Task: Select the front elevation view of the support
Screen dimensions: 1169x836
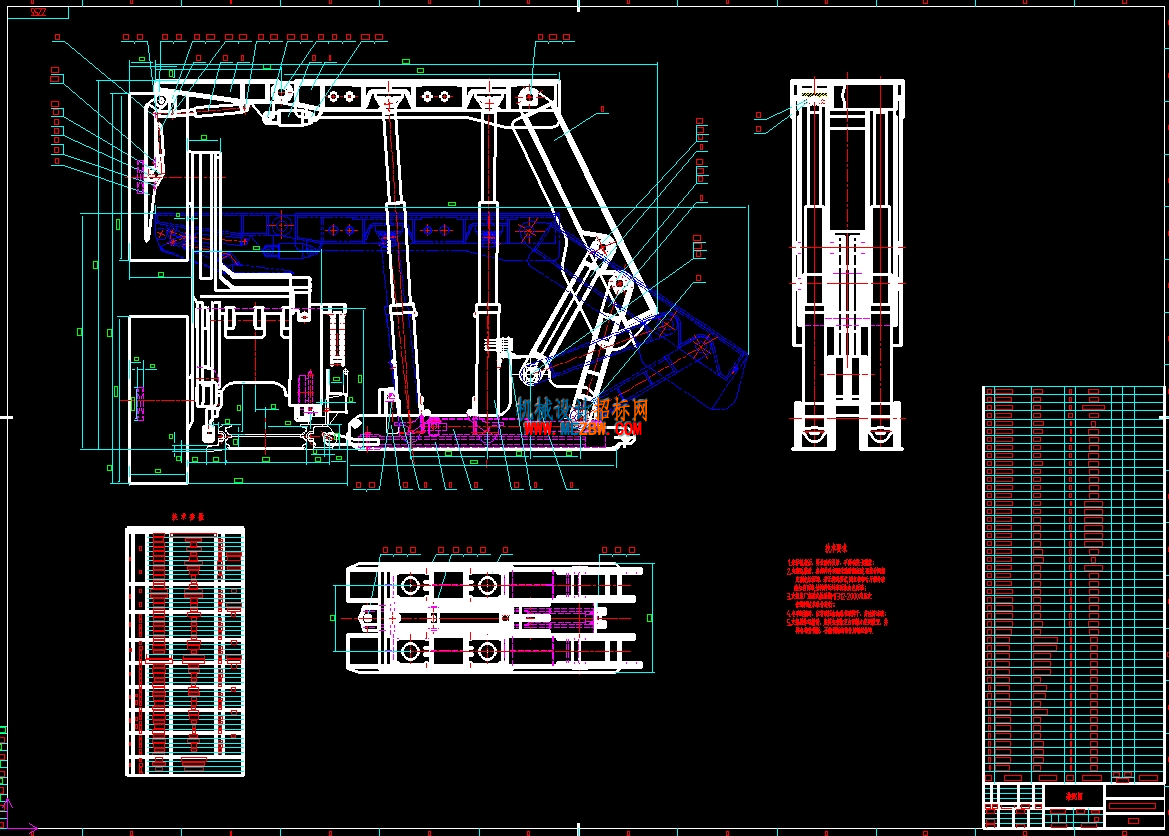Action: pyautogui.click(x=847, y=265)
